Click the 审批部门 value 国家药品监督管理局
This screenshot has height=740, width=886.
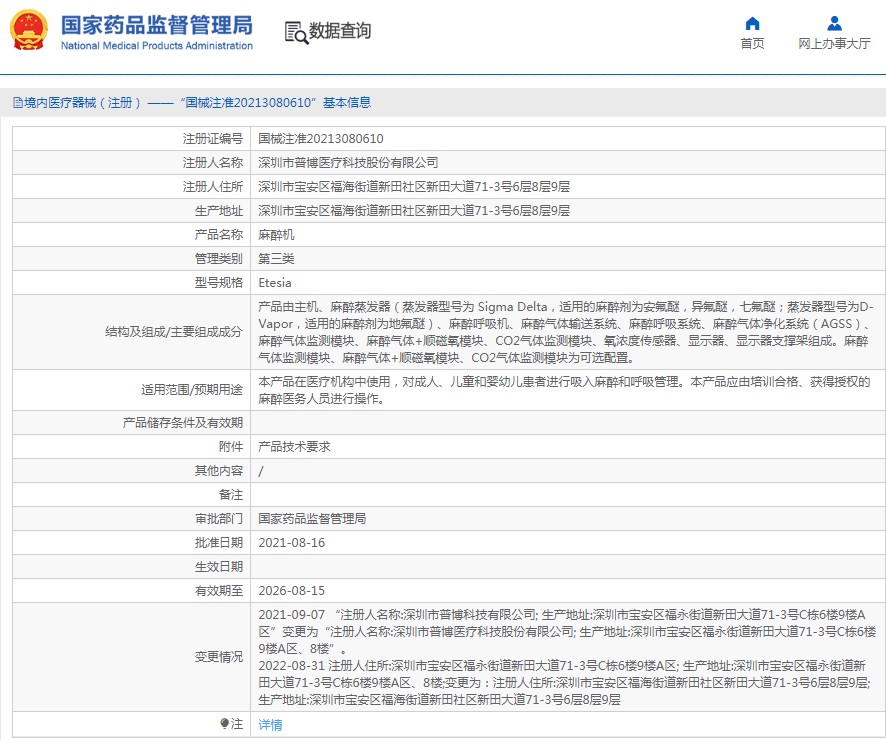point(312,519)
